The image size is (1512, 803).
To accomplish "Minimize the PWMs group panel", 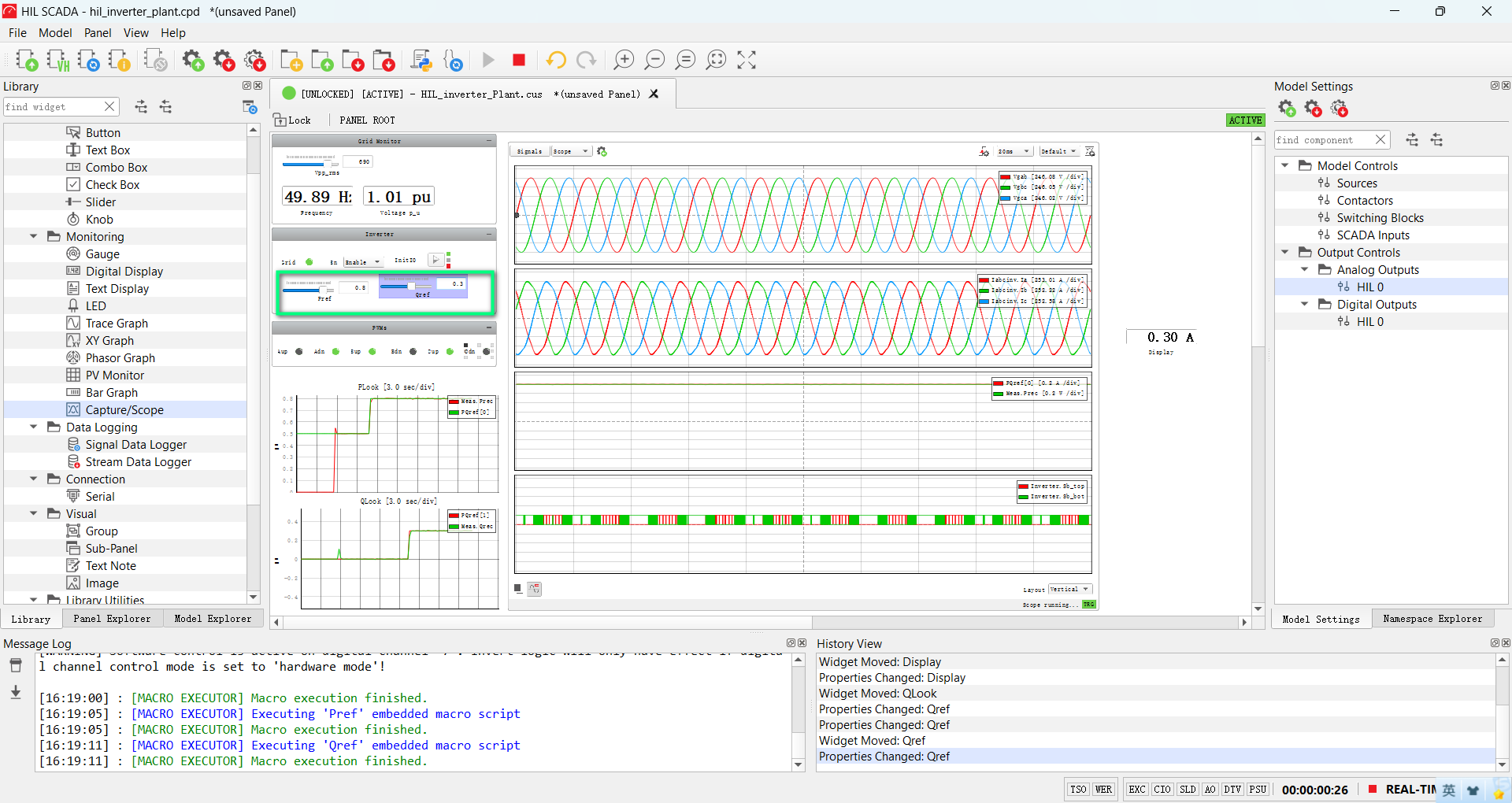I will point(488,327).
